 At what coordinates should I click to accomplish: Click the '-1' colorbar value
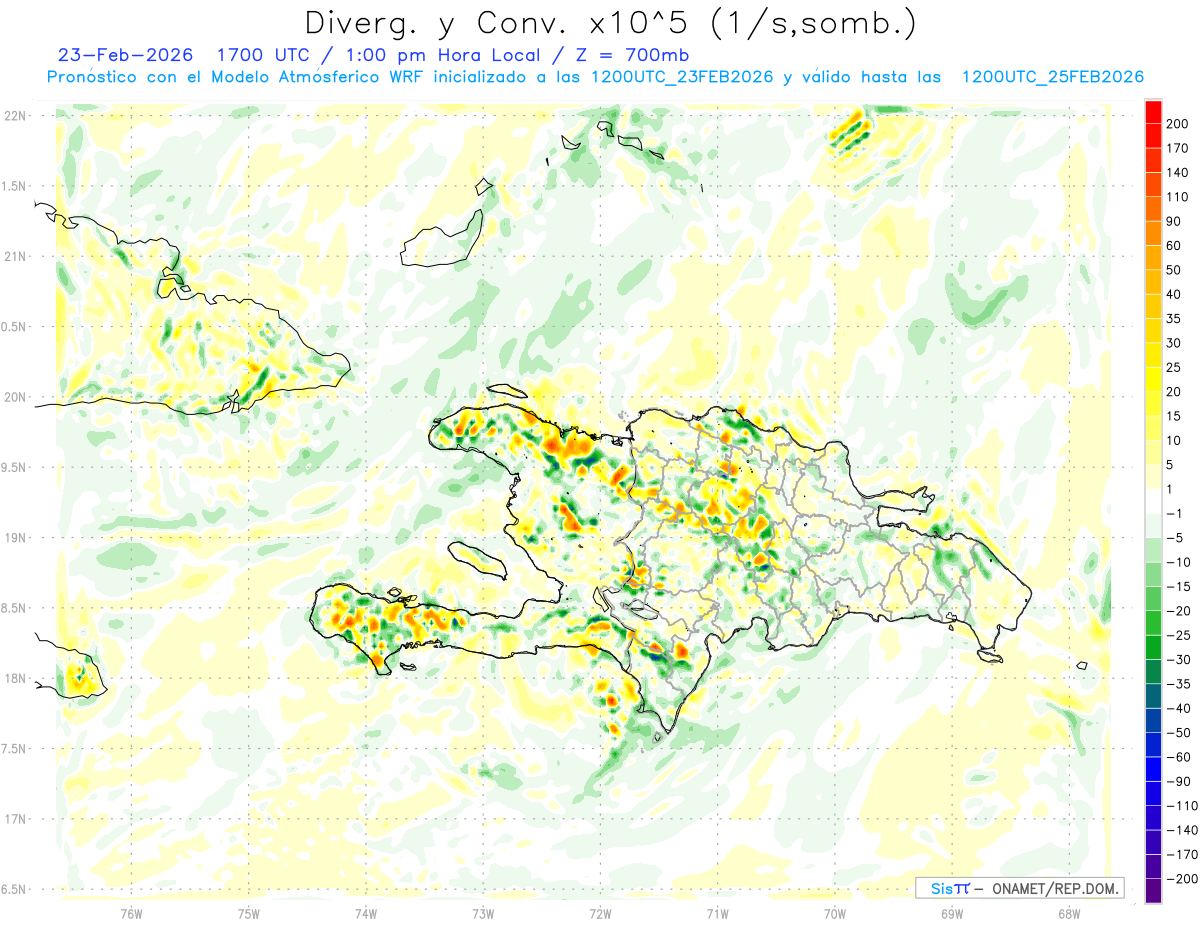click(1175, 513)
